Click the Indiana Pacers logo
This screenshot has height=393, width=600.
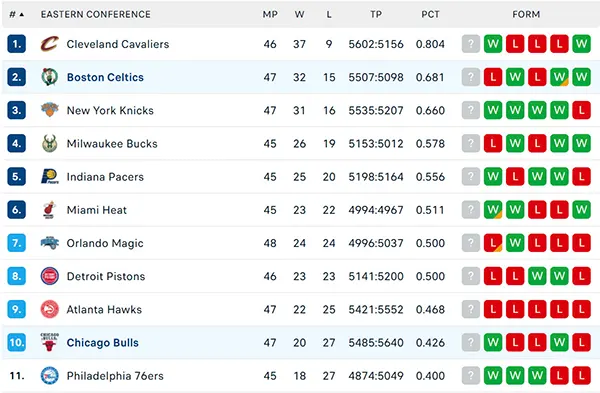pos(50,176)
